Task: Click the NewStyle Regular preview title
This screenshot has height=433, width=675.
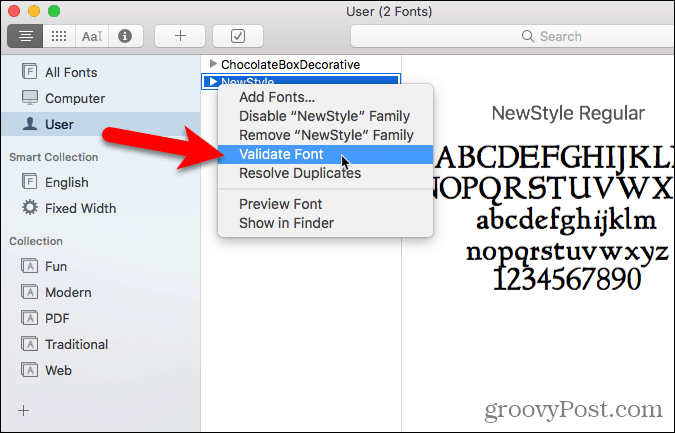Action: pyautogui.click(x=568, y=114)
